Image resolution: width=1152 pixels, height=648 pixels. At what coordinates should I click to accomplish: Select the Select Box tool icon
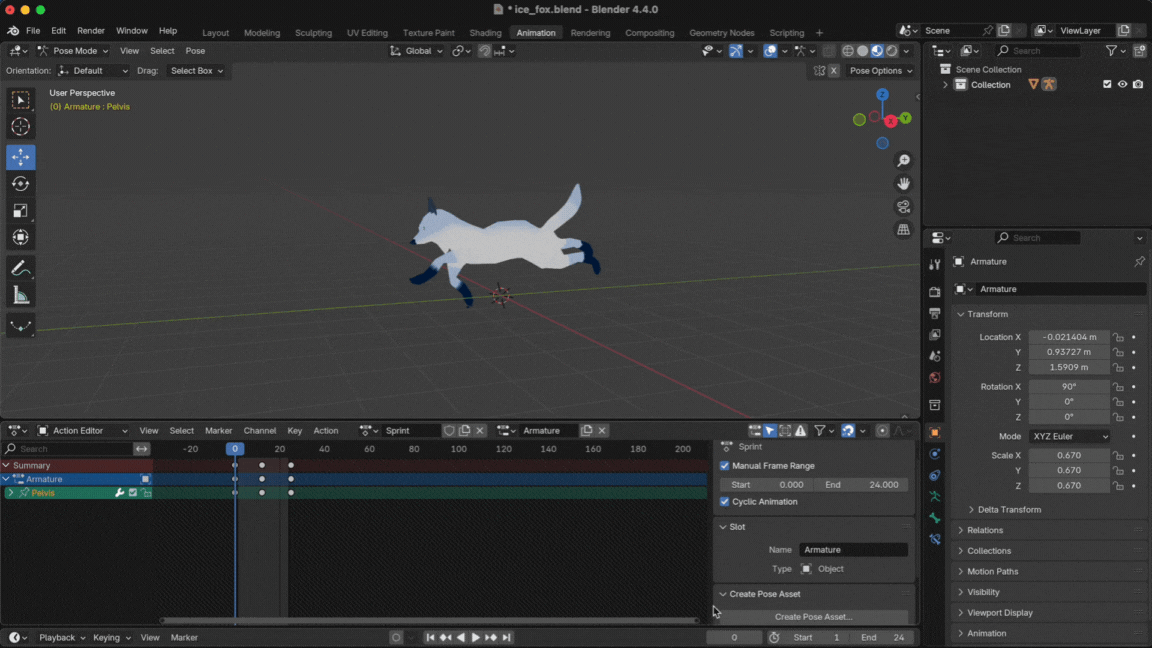coord(21,100)
